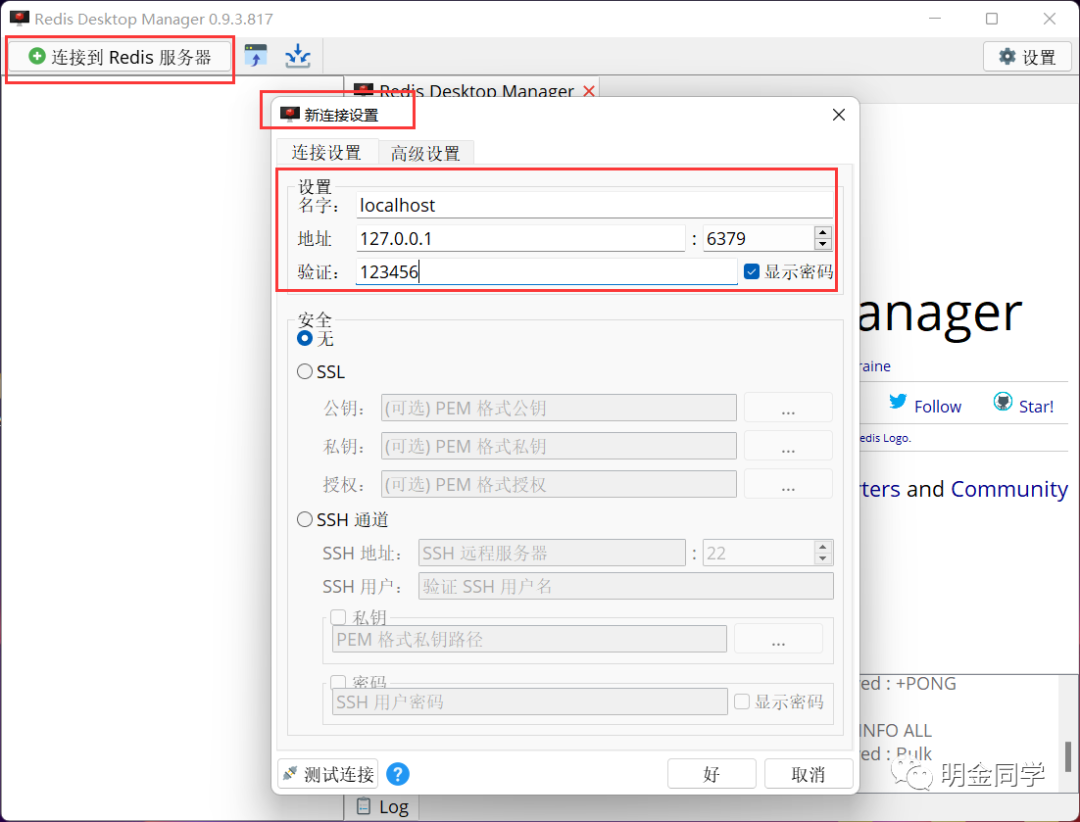Click the SSH port 22 stepper down arrow

[x=822, y=558]
